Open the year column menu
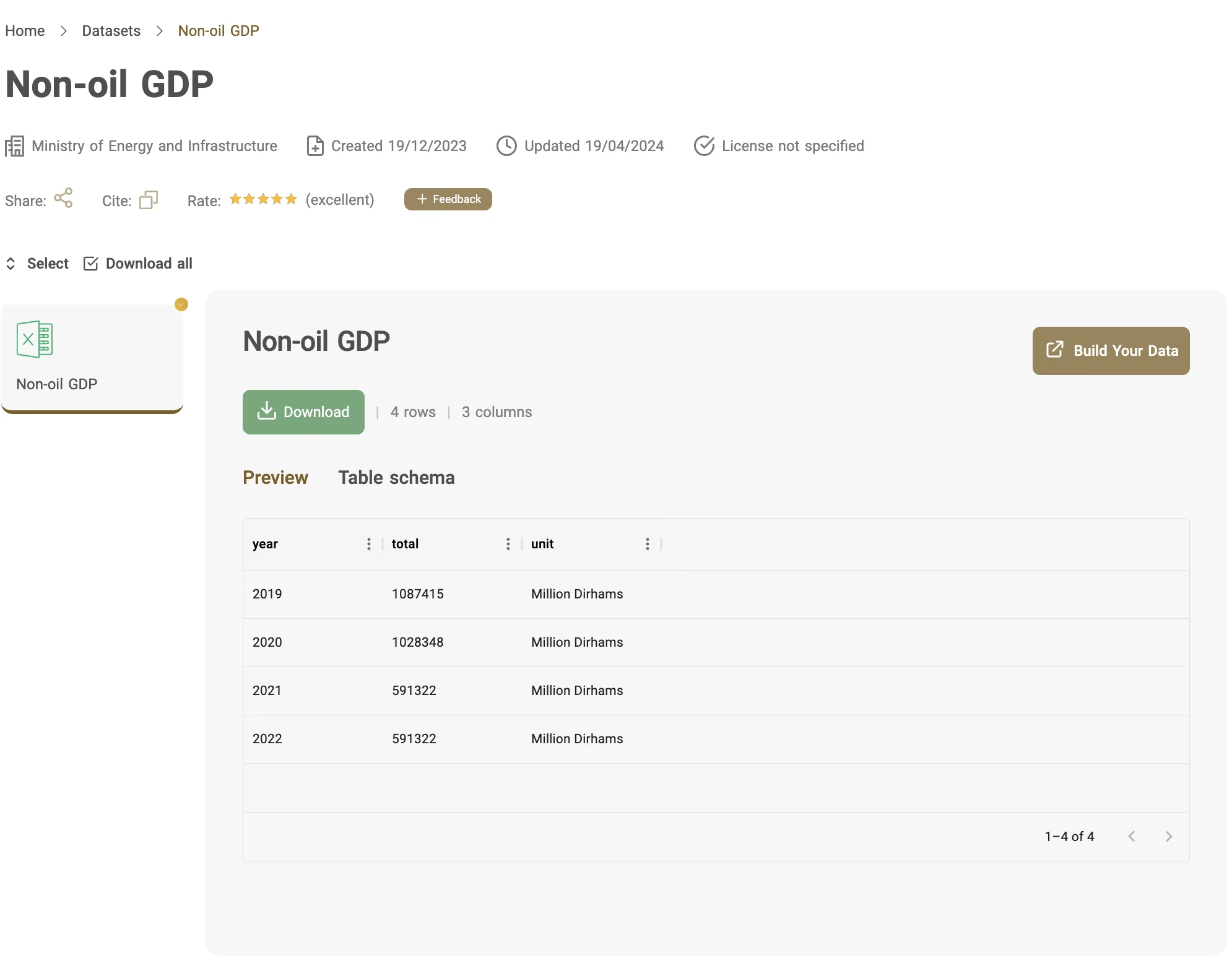 pos(369,544)
